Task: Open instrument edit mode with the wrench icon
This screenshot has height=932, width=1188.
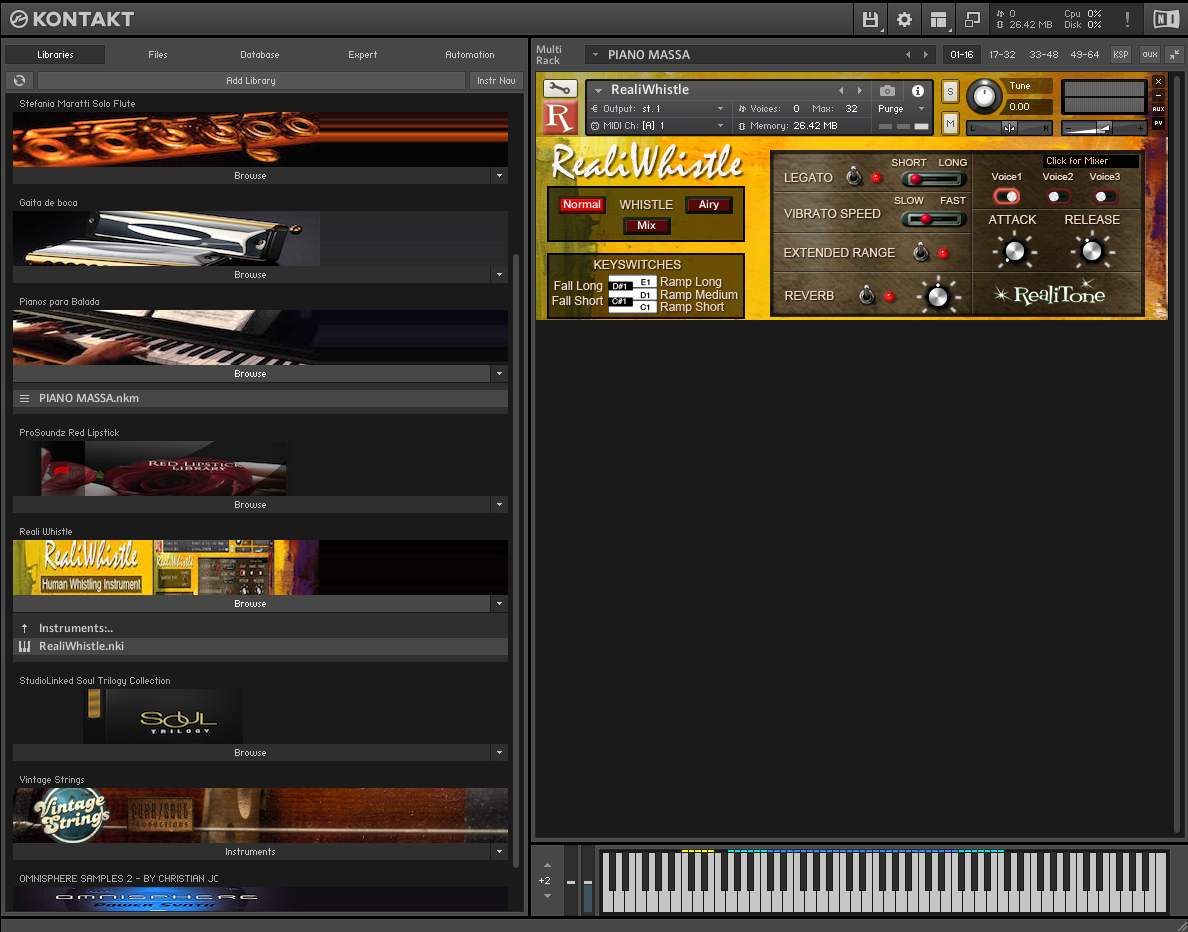Action: tap(560, 89)
